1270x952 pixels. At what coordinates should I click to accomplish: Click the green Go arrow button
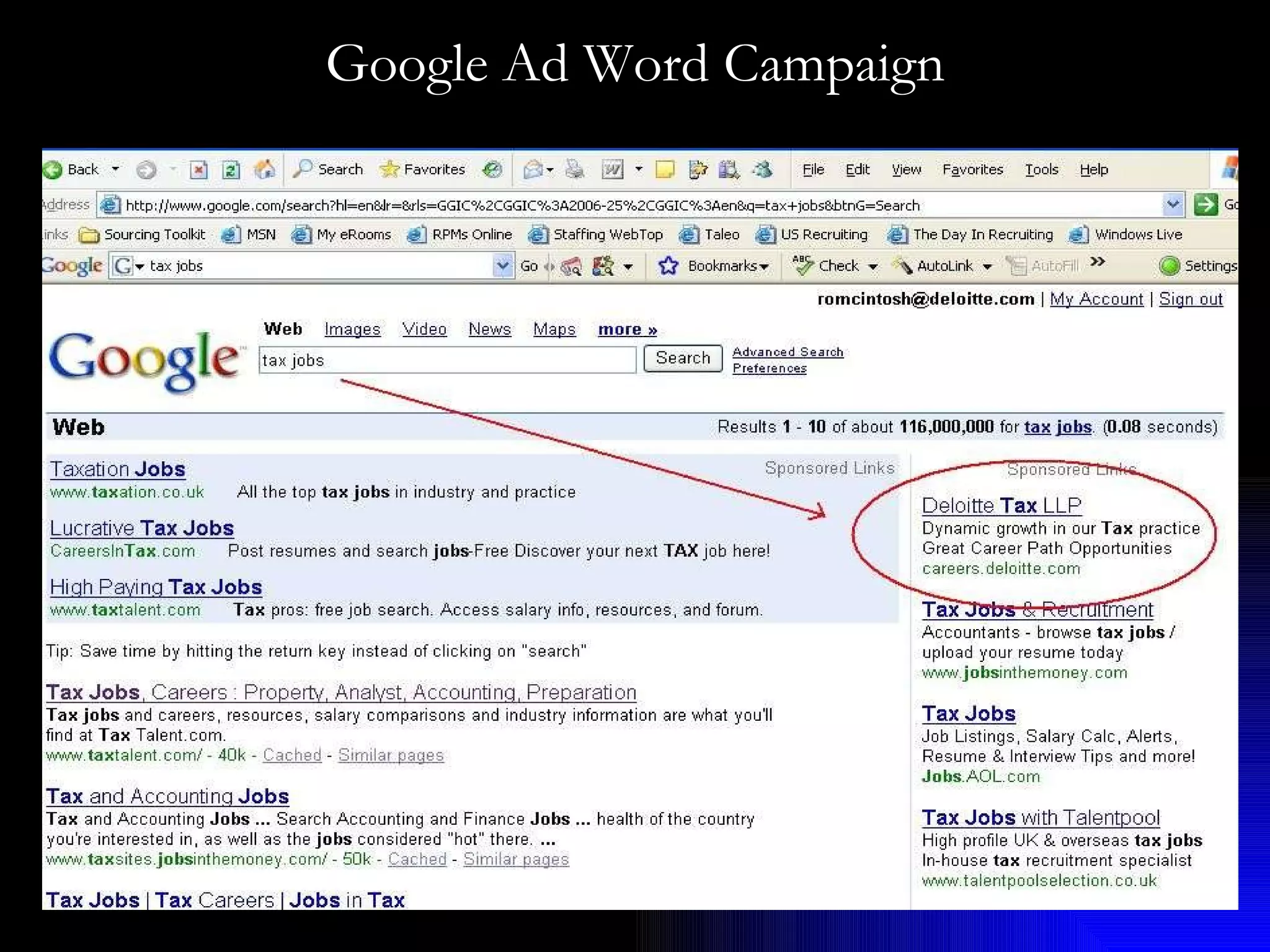point(1206,205)
